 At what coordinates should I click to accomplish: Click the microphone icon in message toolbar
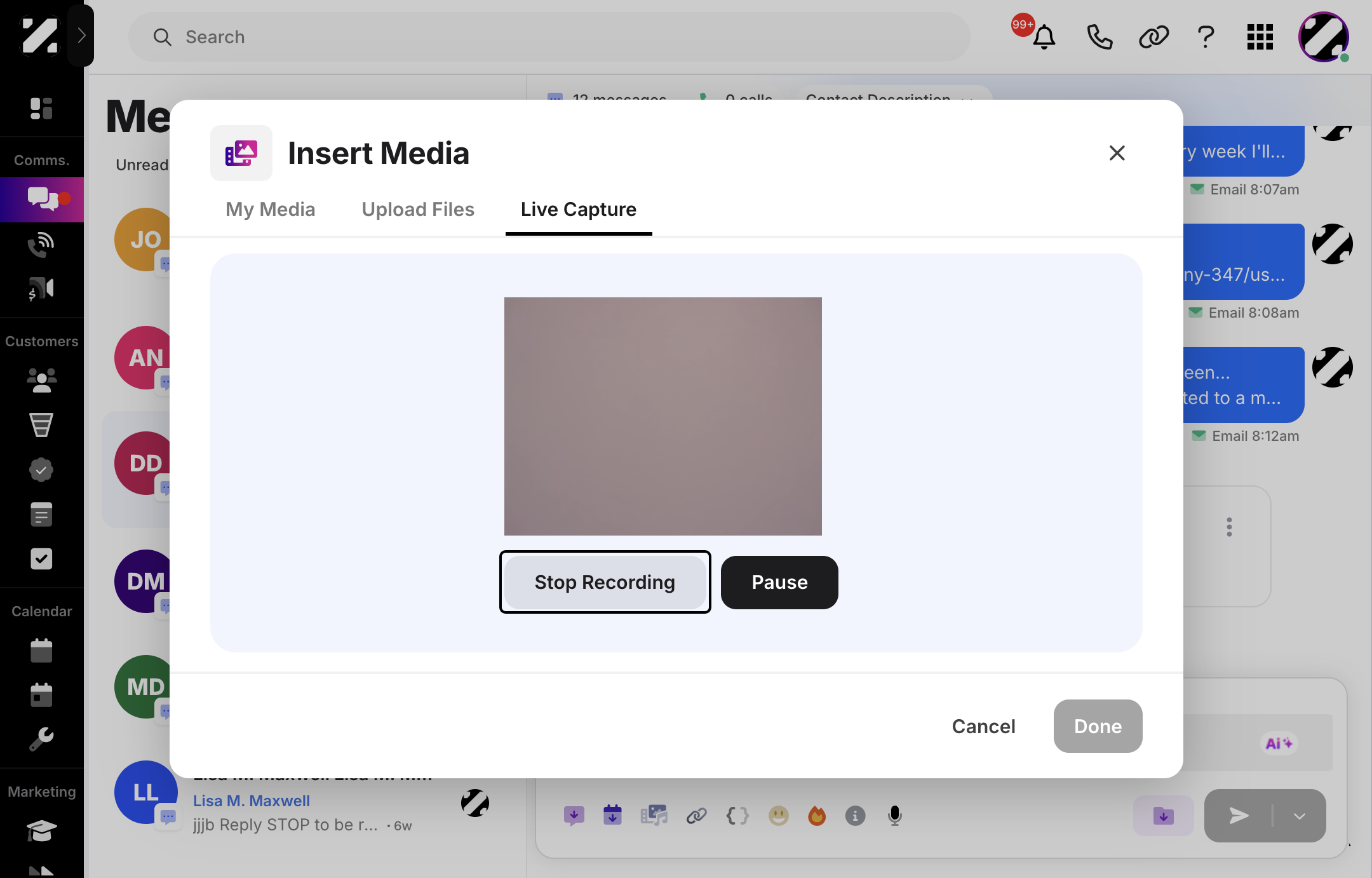click(894, 815)
